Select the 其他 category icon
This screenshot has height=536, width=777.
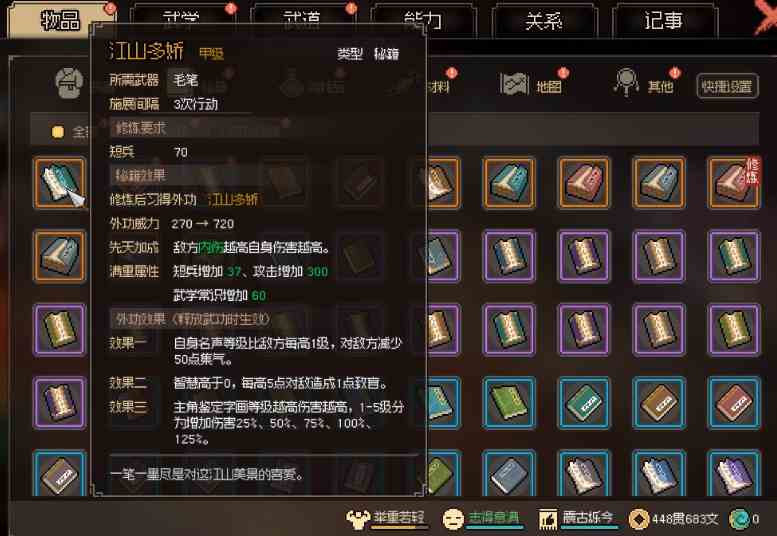click(x=626, y=82)
